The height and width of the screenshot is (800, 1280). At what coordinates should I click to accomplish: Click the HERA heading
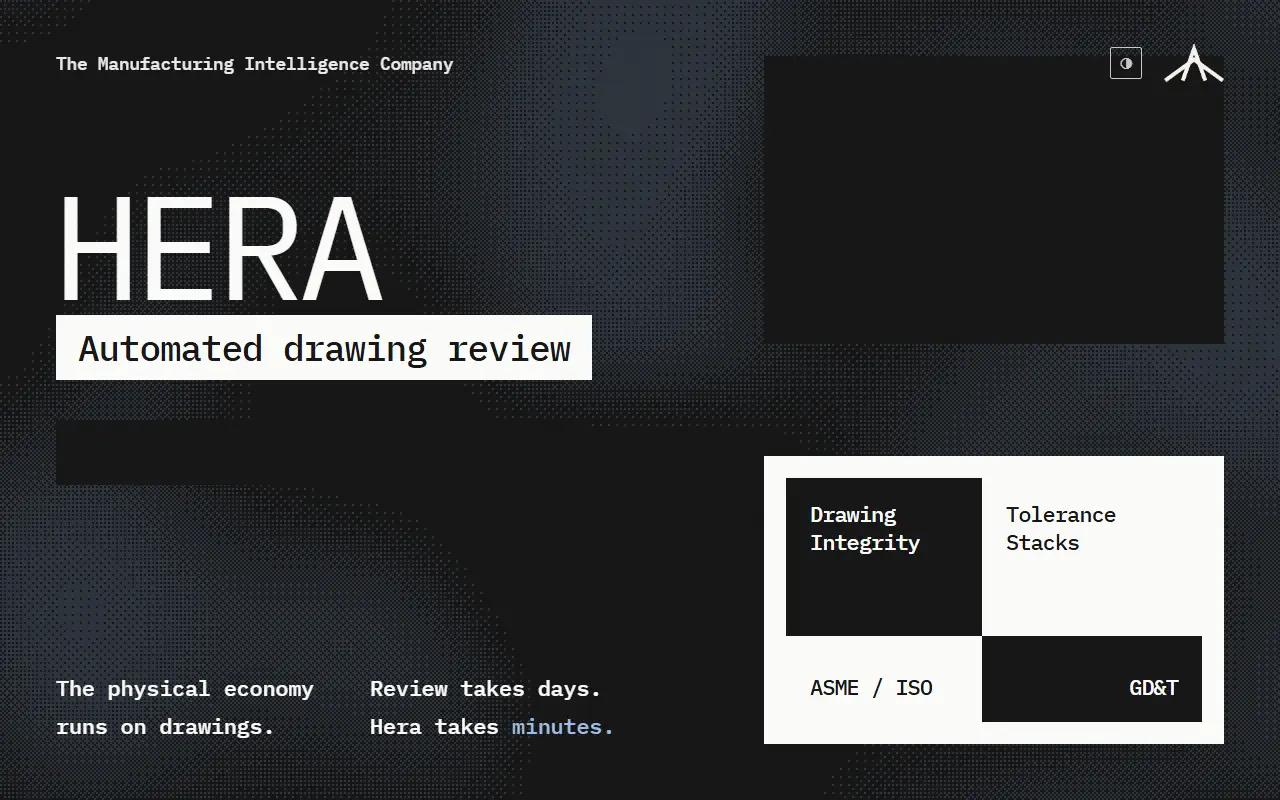click(220, 248)
